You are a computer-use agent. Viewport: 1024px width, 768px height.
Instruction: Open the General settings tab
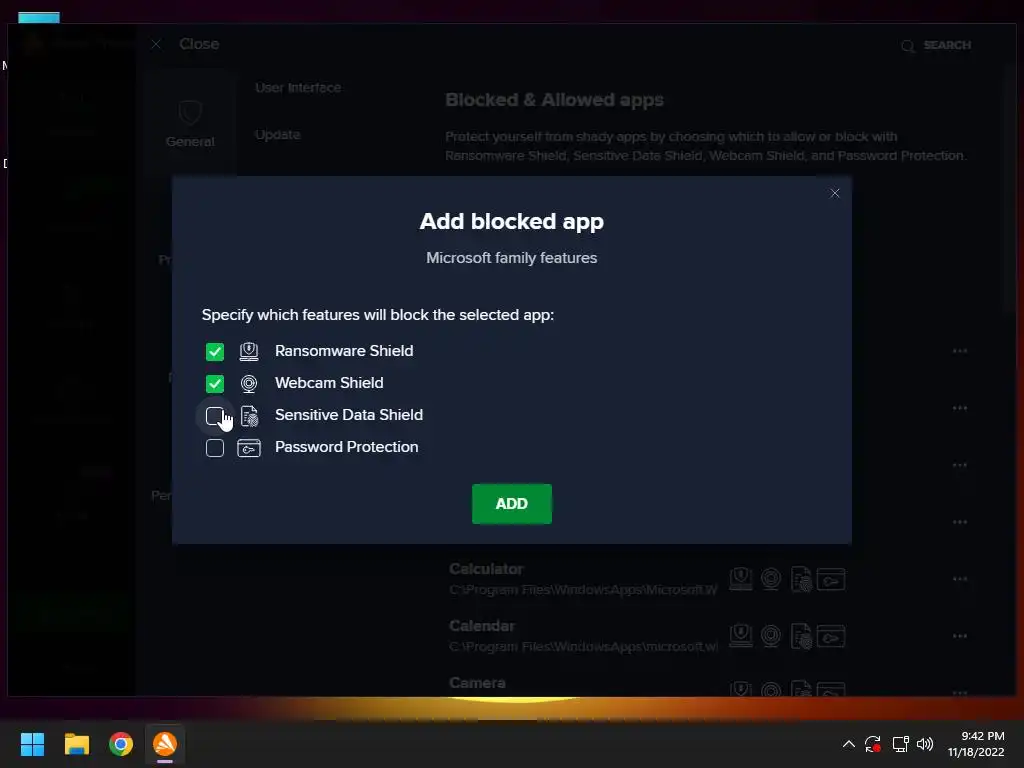tap(190, 123)
